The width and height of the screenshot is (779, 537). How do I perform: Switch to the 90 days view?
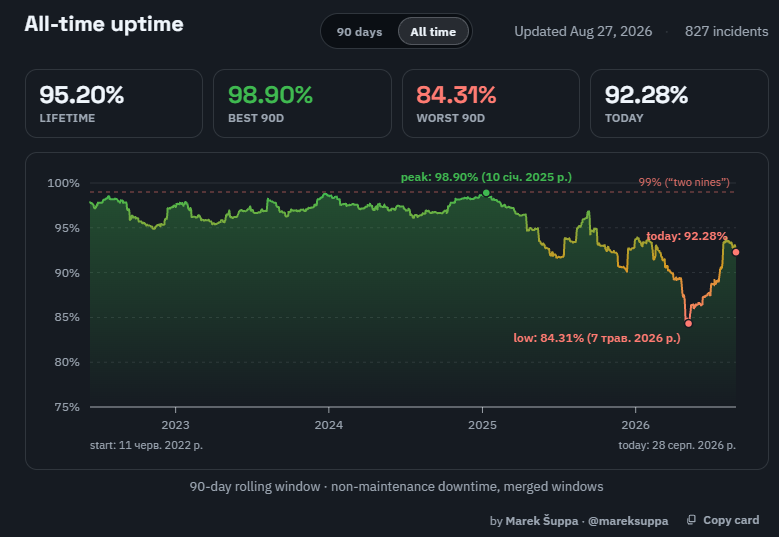[x=359, y=32]
